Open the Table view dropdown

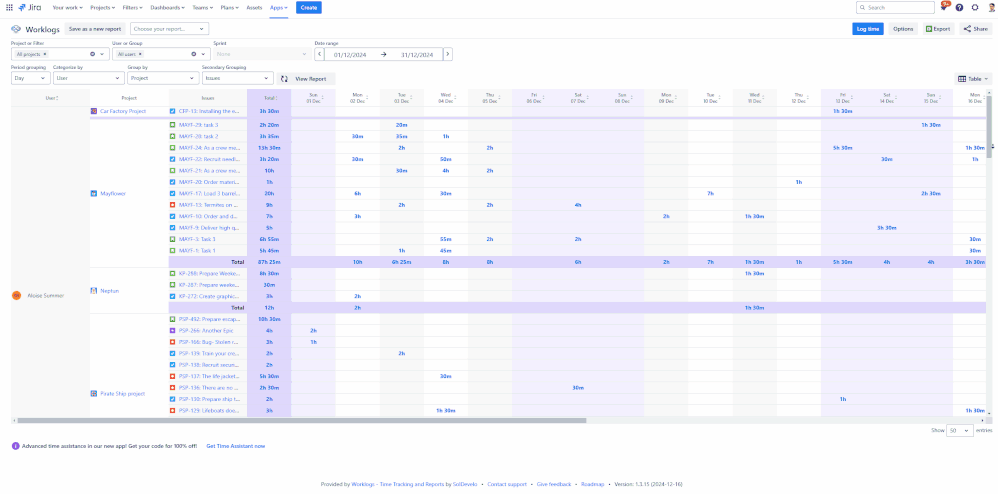click(973, 79)
